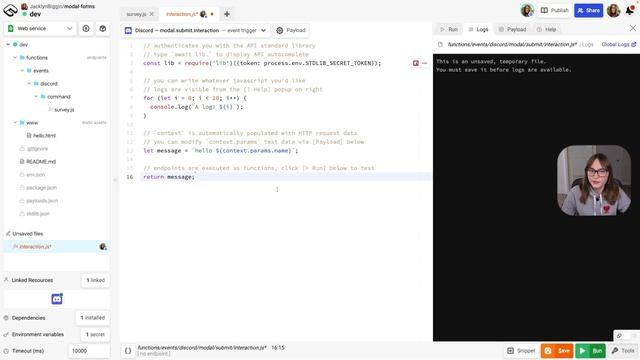Open Discord modal.submit.interaction event trigger dropdown
Viewport: 640px width, 360px height.
pos(196,31)
